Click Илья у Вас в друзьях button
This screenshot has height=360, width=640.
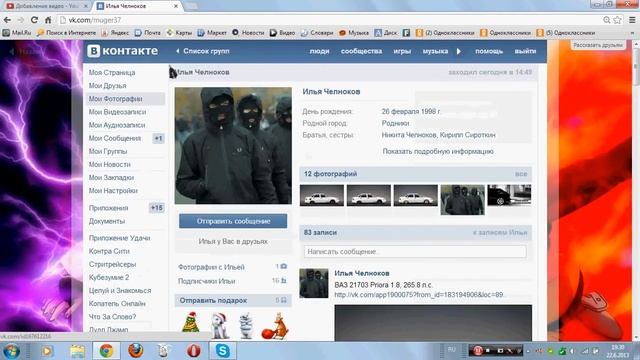point(233,242)
